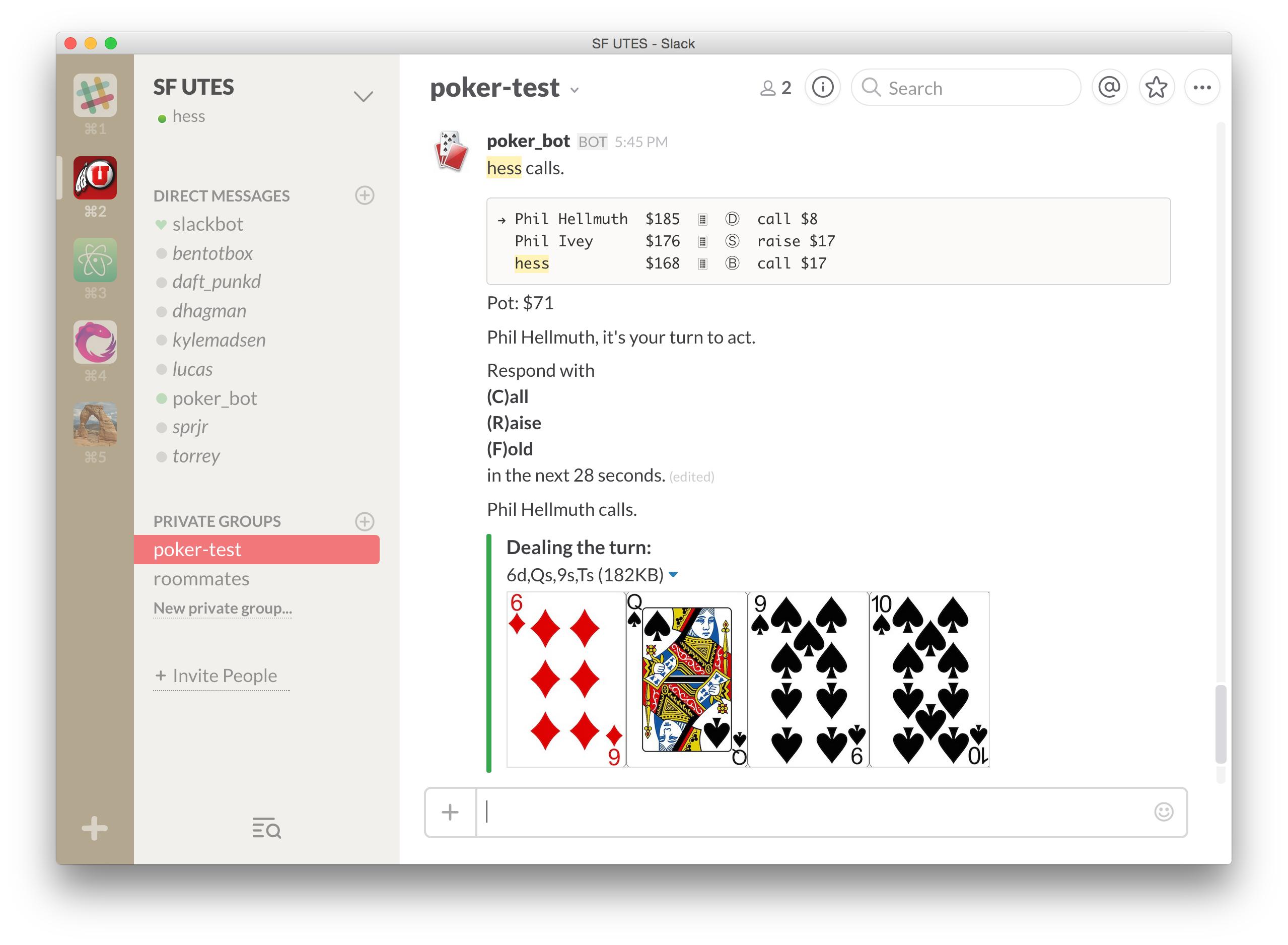This screenshot has height=945, width=1288.
Task: Open poker_bot direct message
Action: [x=214, y=398]
